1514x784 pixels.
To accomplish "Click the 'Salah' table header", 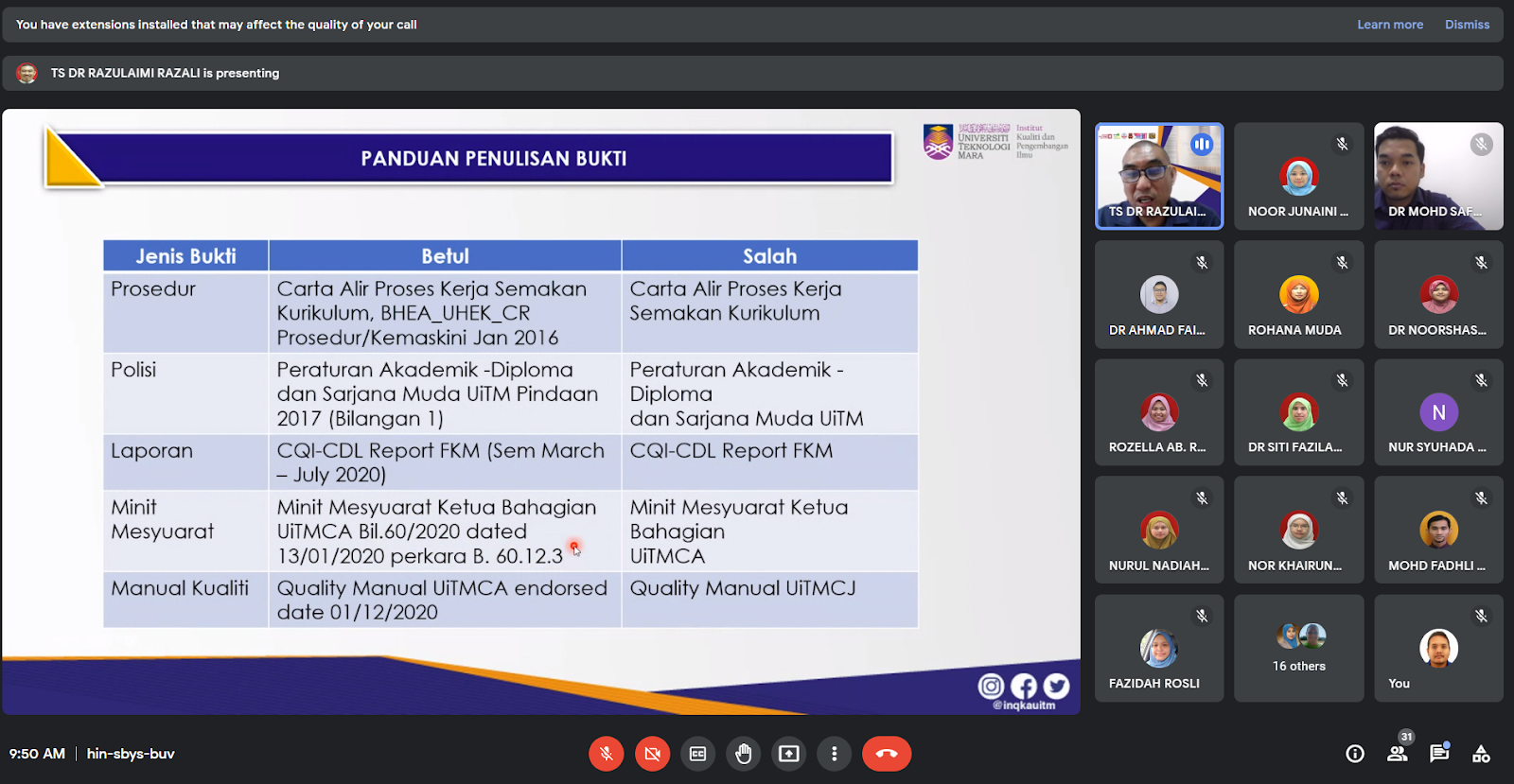I will [769, 256].
